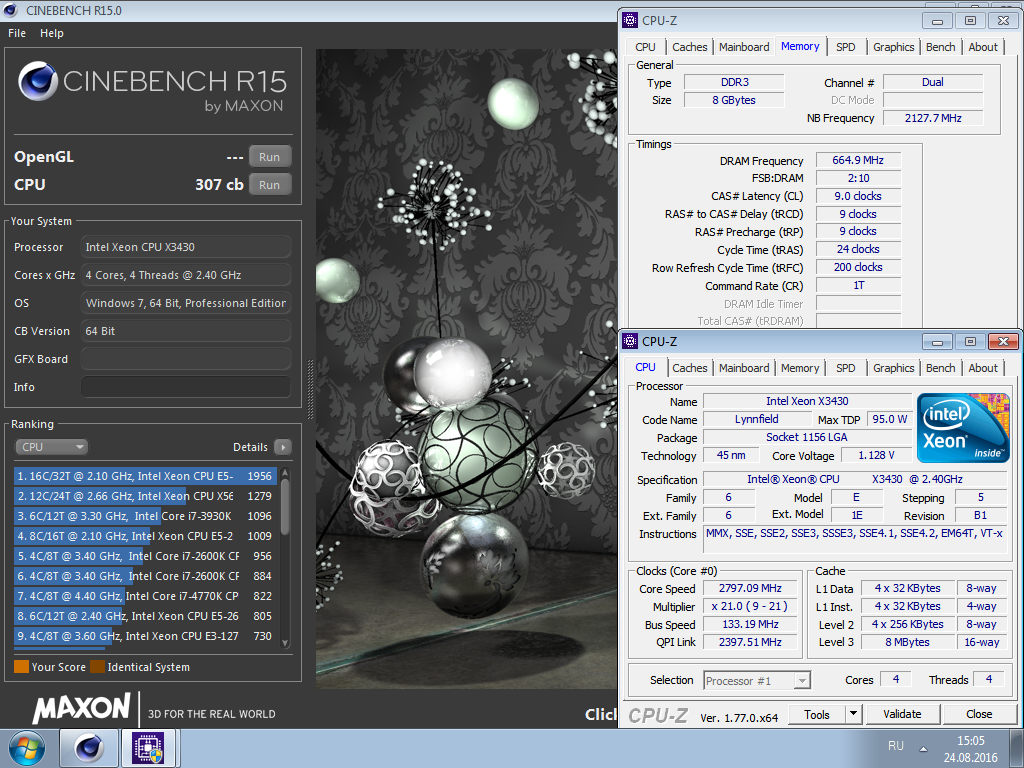This screenshot has height=768, width=1024.
Task: Click DRAM Frequency value 664.9 MHz
Action: click(858, 161)
